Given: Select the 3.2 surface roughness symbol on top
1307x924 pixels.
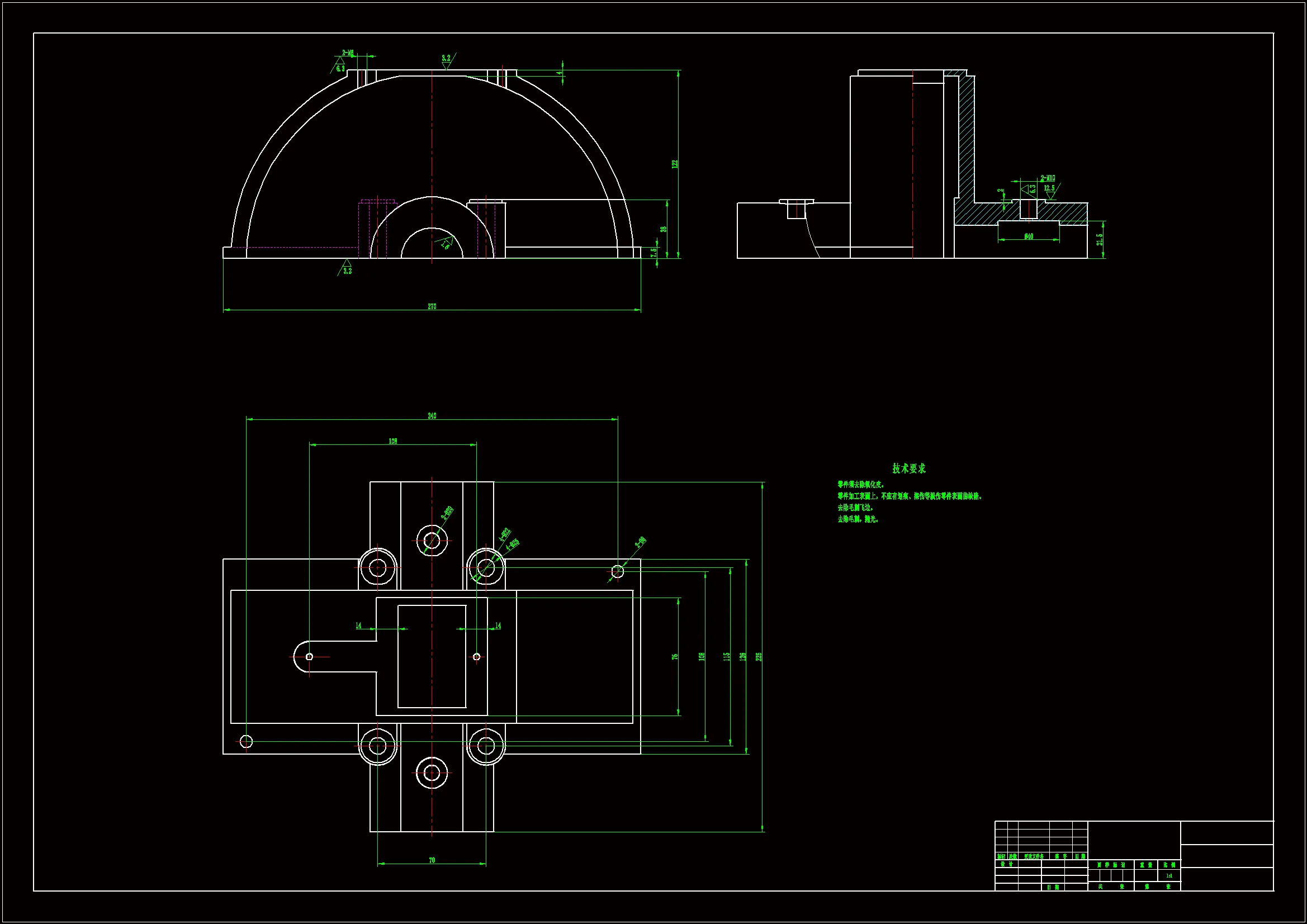Looking at the screenshot, I should [446, 59].
